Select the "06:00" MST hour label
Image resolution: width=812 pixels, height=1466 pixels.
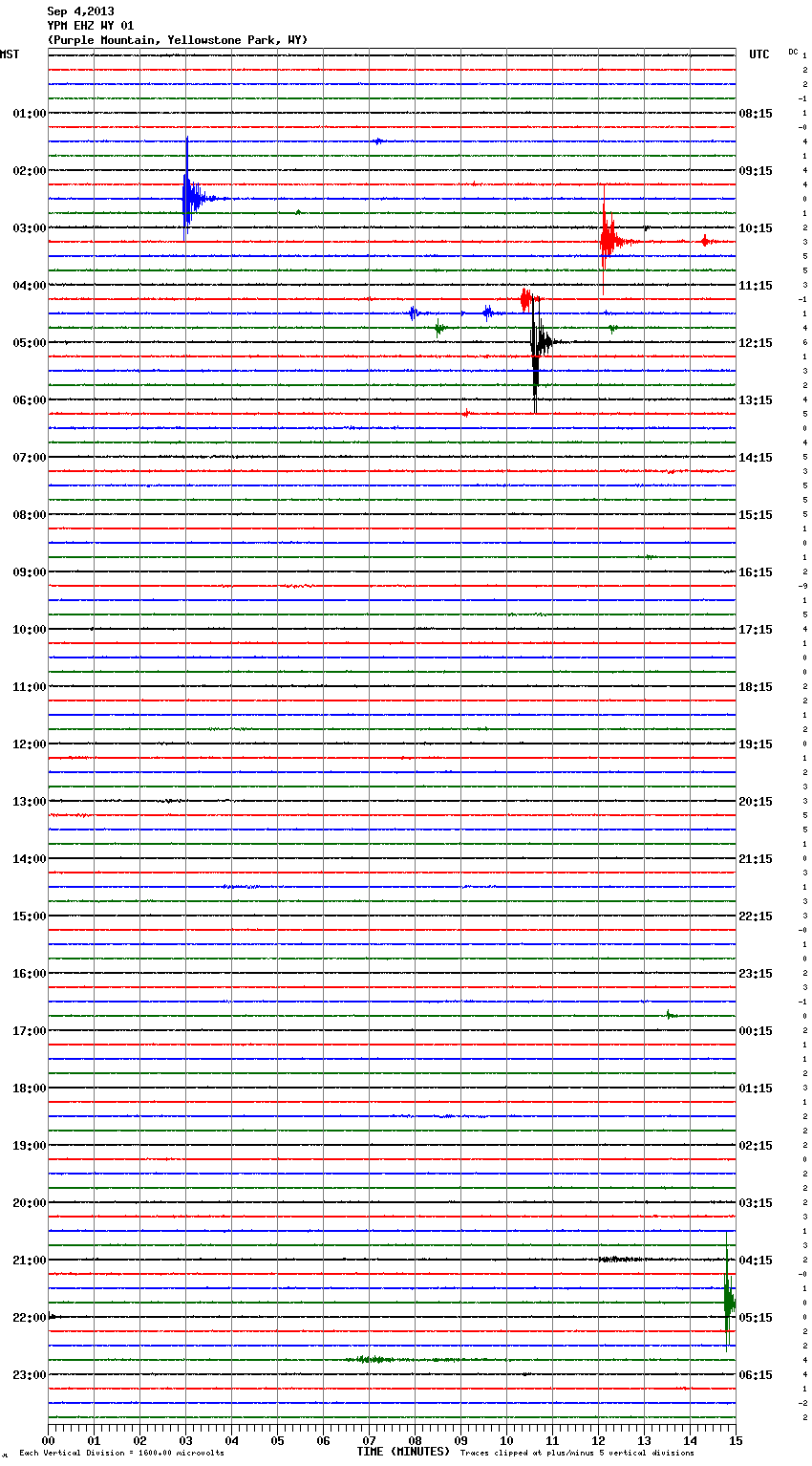pyautogui.click(x=30, y=399)
